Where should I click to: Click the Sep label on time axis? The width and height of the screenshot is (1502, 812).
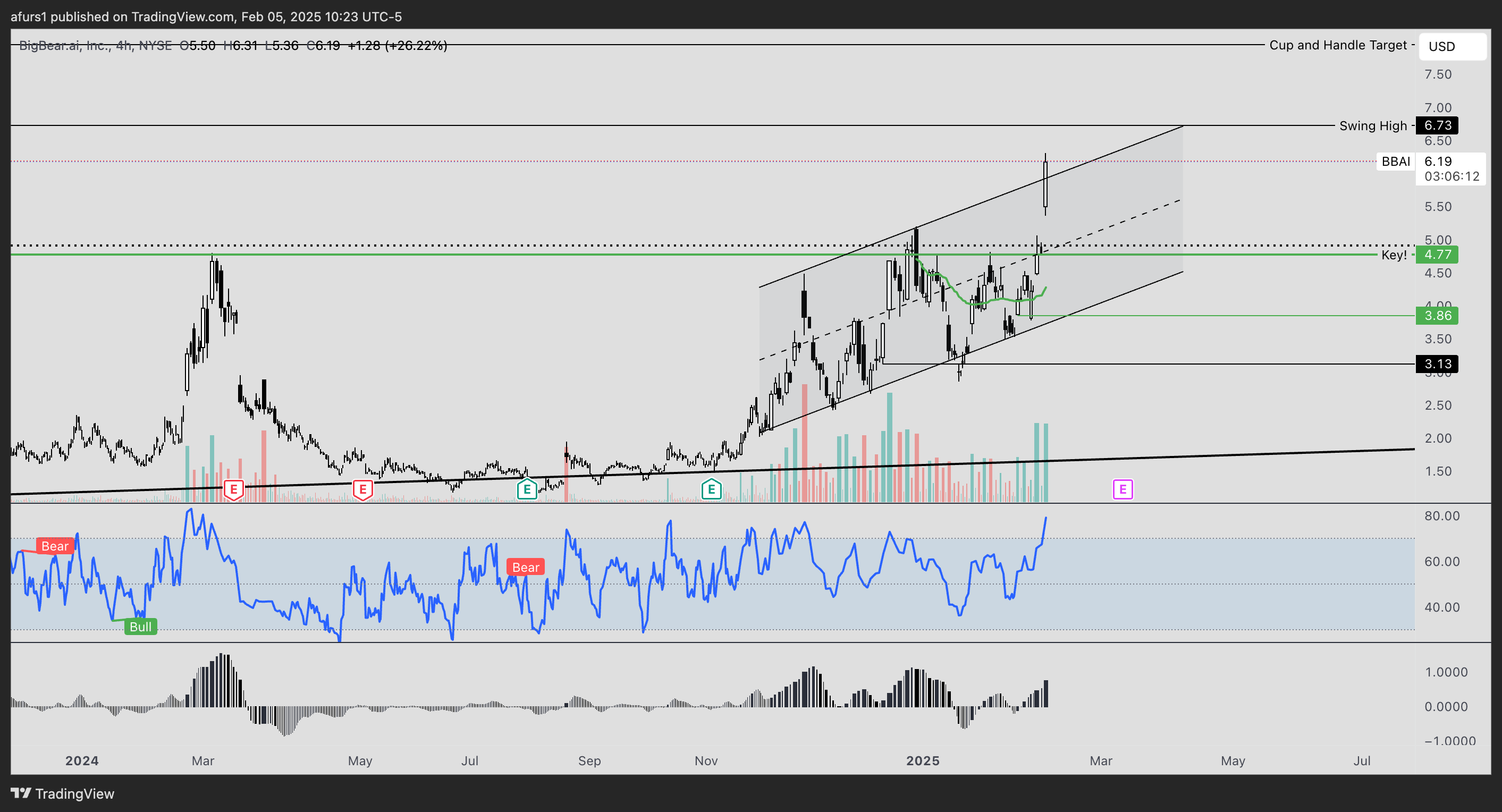(x=589, y=760)
